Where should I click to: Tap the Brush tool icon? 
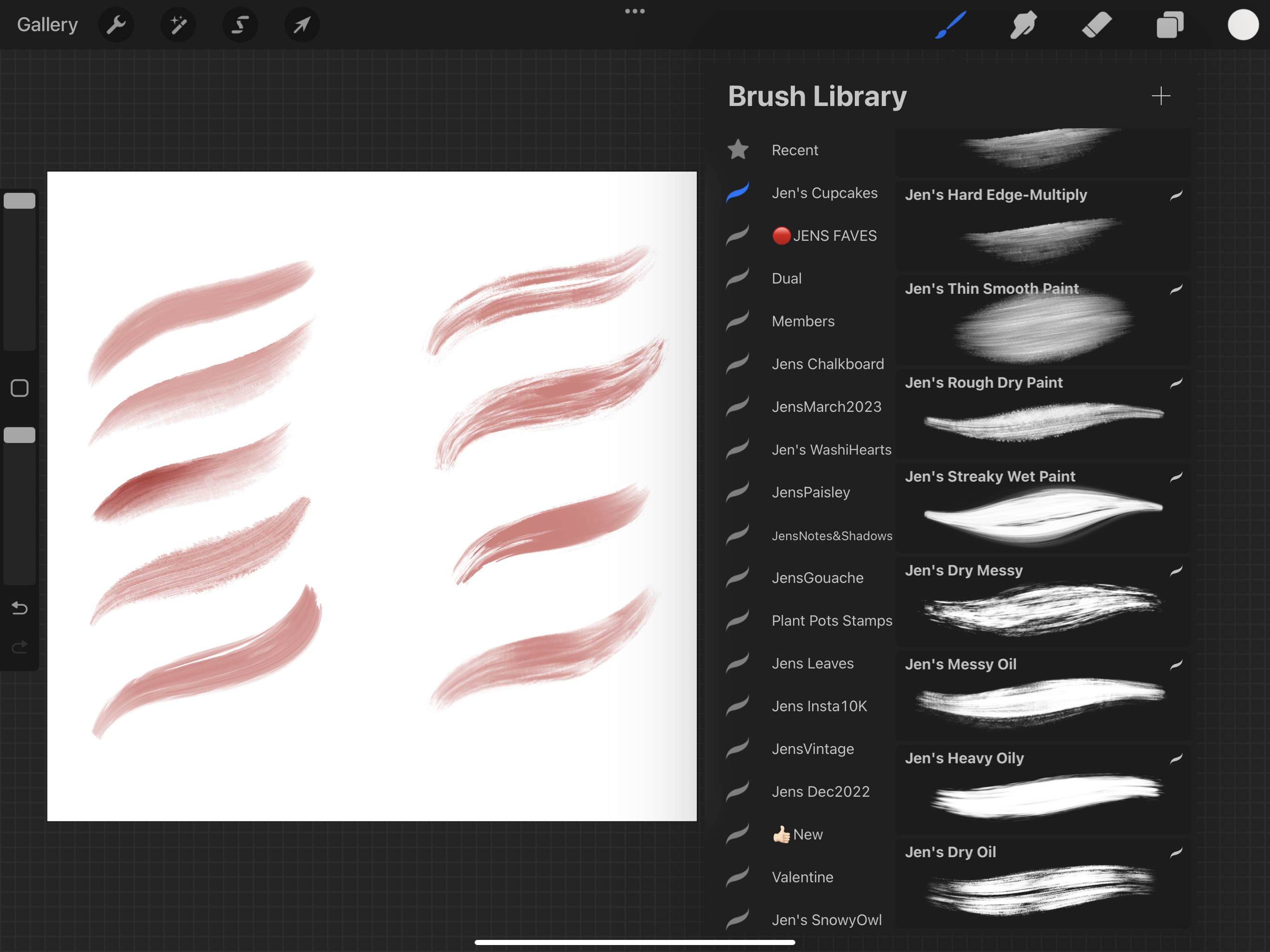951,25
